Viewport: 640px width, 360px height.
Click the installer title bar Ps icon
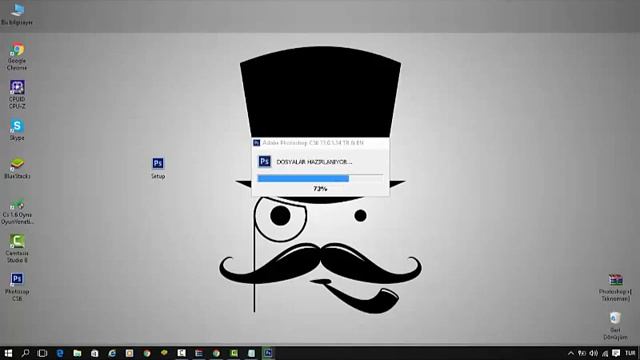256,142
